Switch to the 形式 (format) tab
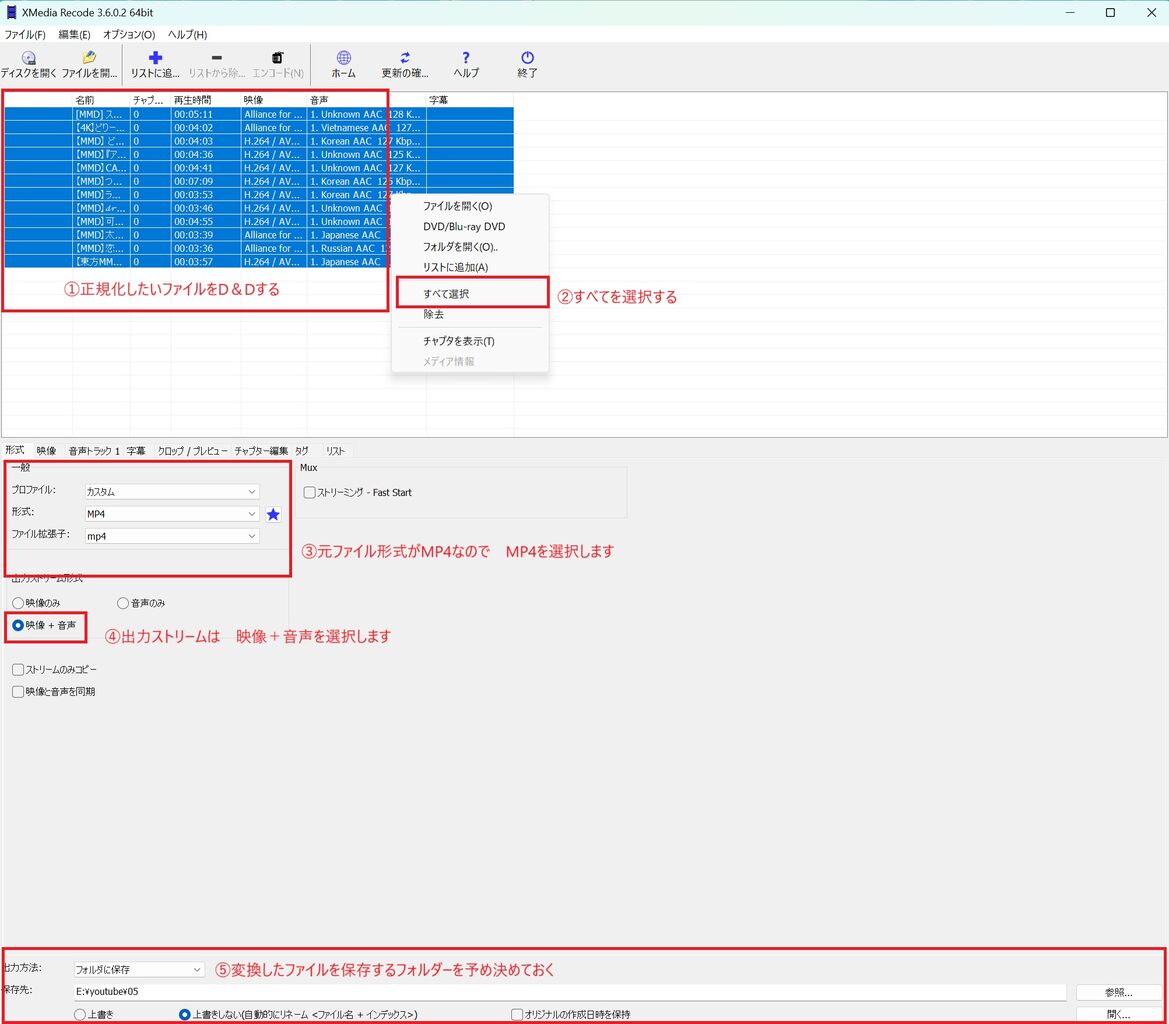 pos(15,451)
